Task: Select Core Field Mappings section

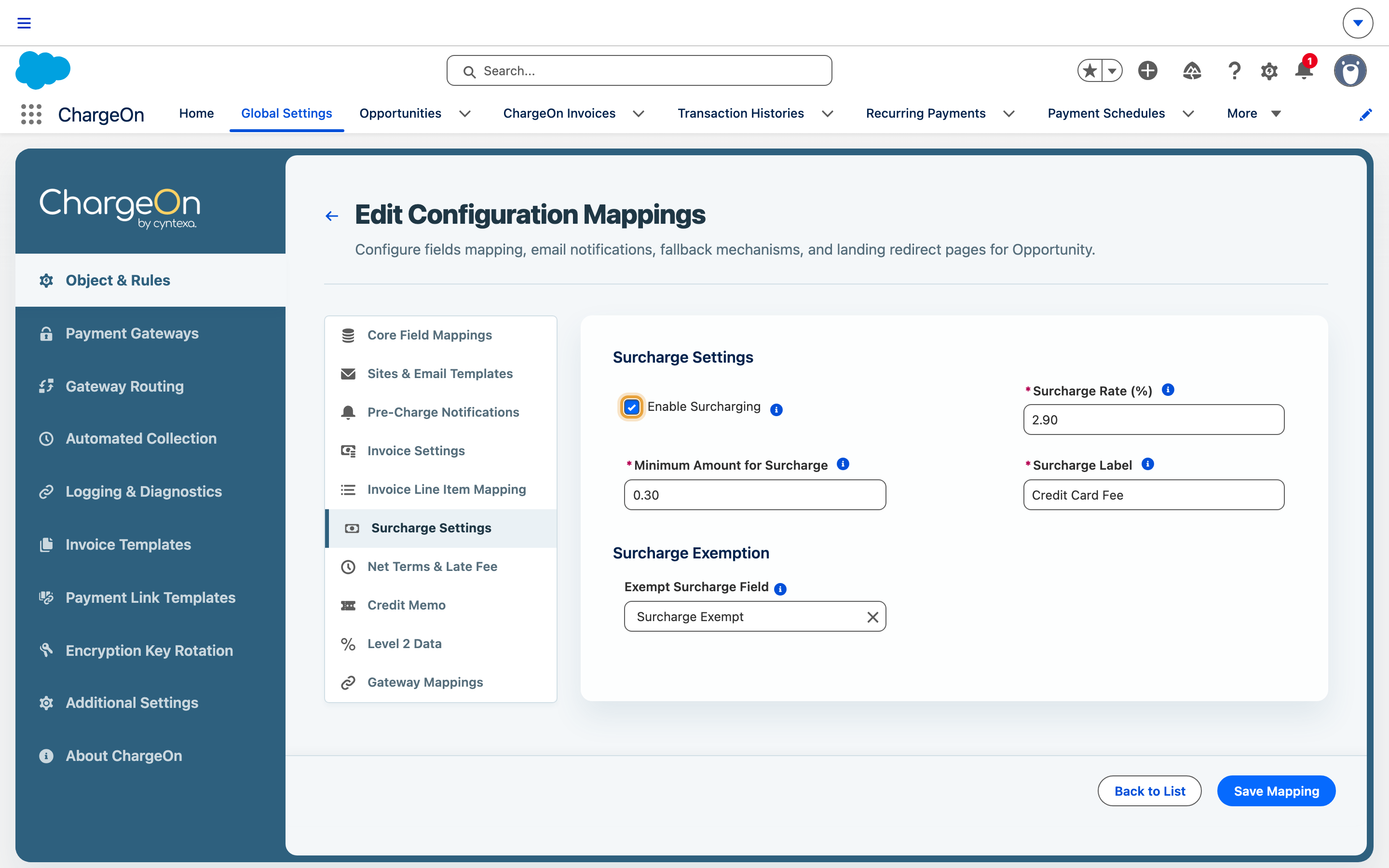Action: coord(441,335)
